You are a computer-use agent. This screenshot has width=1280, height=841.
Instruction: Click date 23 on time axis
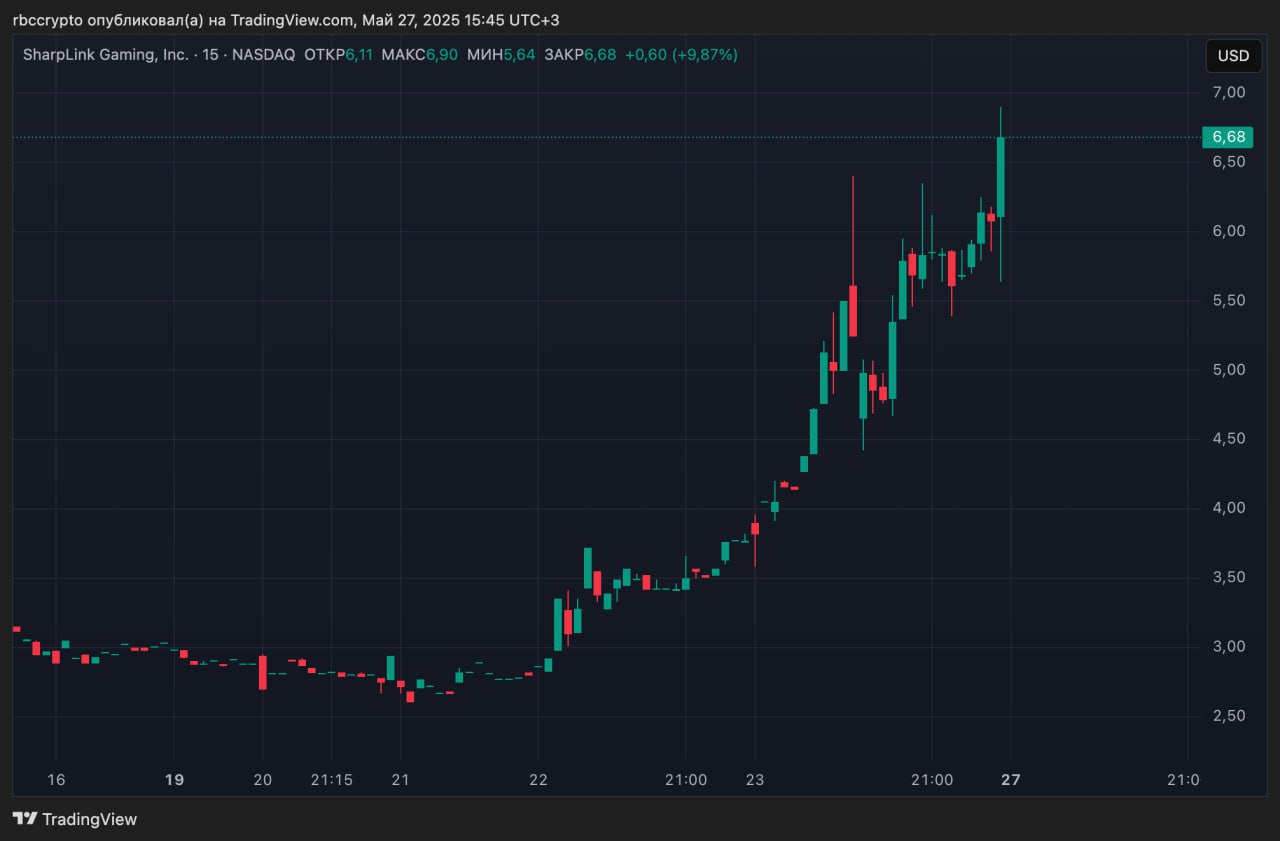coord(754,780)
